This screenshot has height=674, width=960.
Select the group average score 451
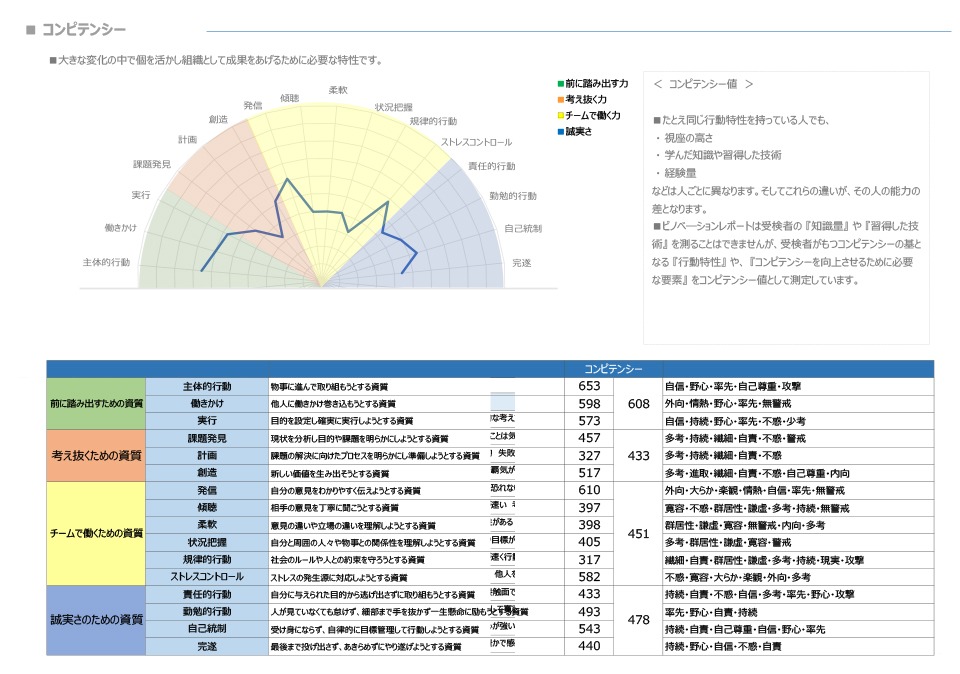coord(638,534)
